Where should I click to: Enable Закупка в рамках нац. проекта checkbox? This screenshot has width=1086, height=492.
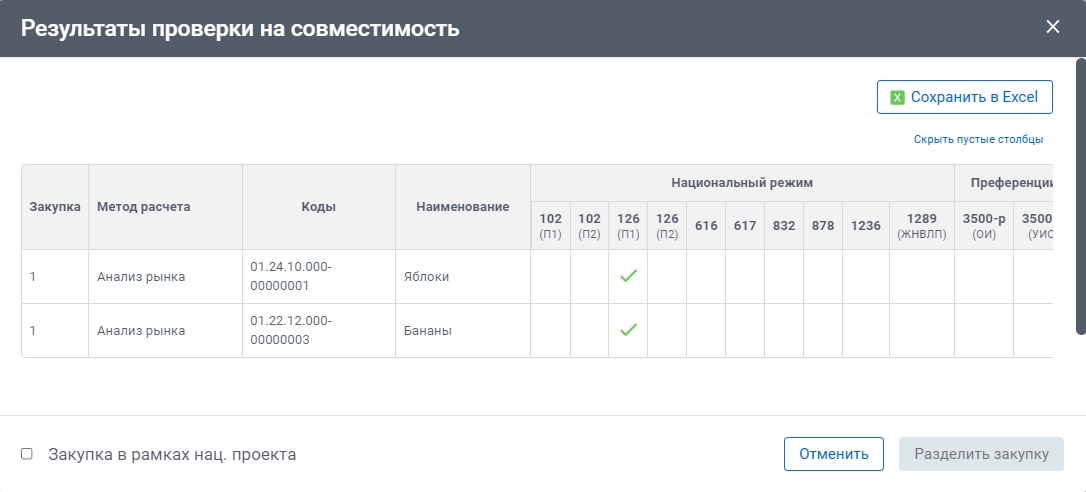pyautogui.click(x=27, y=454)
